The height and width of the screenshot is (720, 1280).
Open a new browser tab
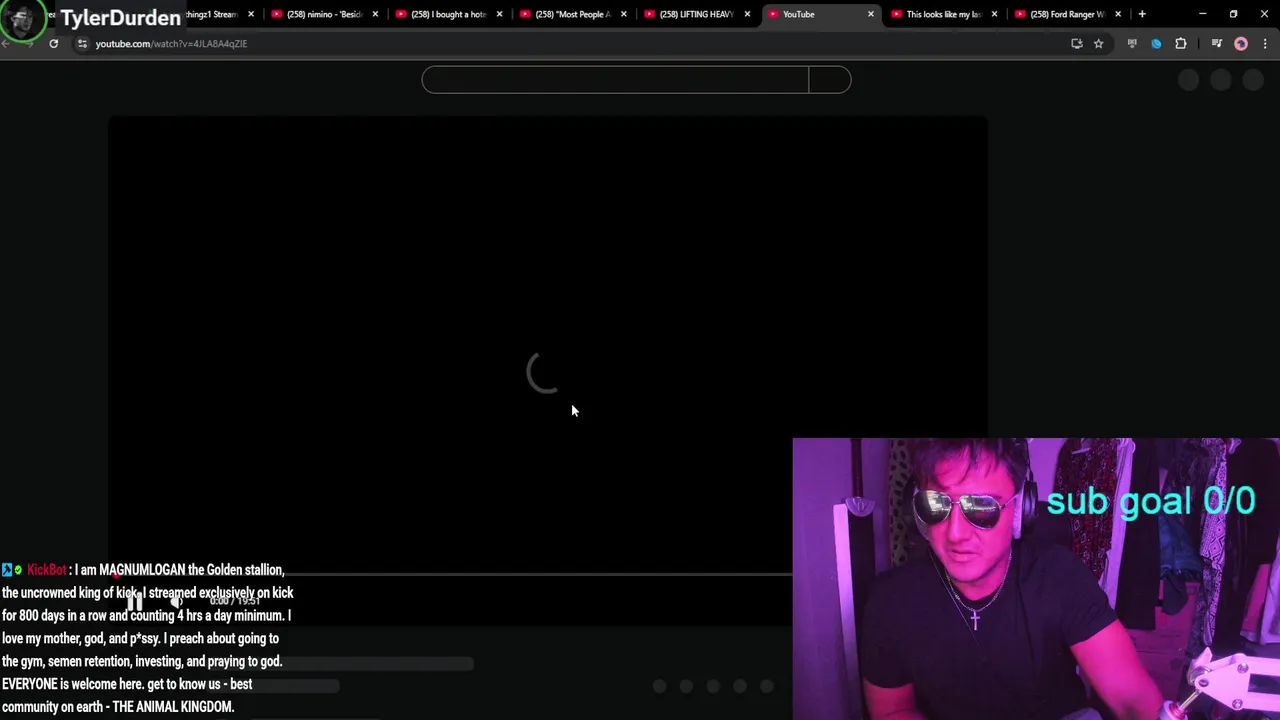(1142, 14)
